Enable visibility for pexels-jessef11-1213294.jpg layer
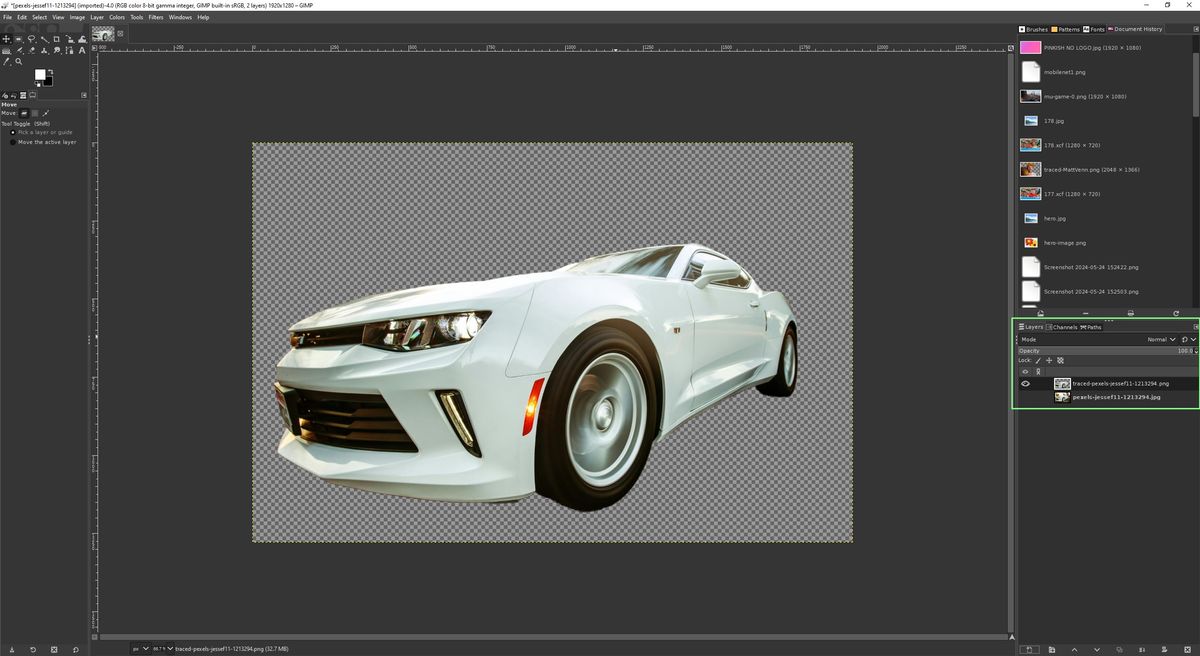This screenshot has width=1200, height=656. tap(1024, 397)
